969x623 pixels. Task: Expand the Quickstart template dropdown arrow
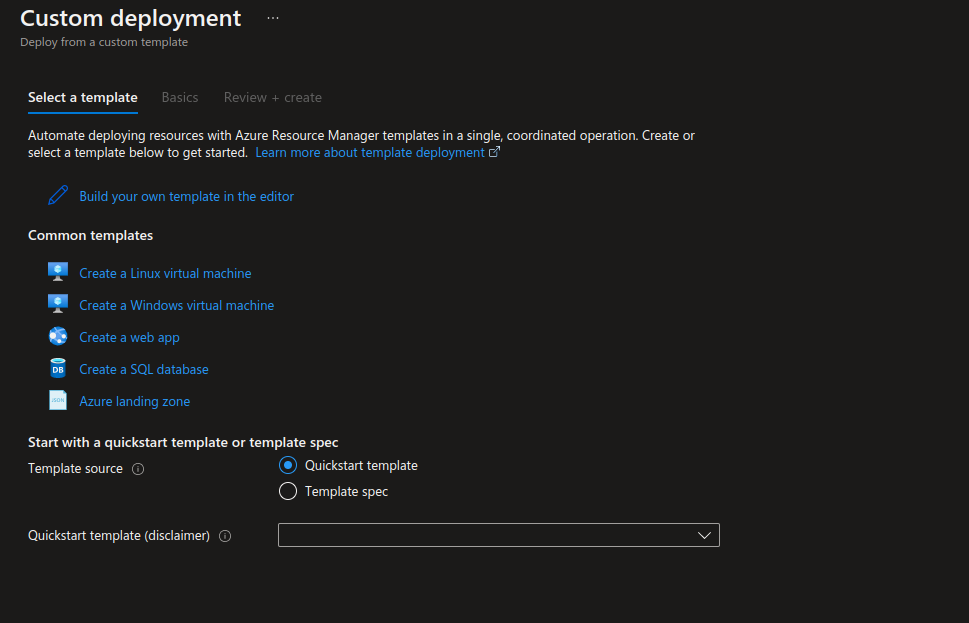click(x=703, y=536)
